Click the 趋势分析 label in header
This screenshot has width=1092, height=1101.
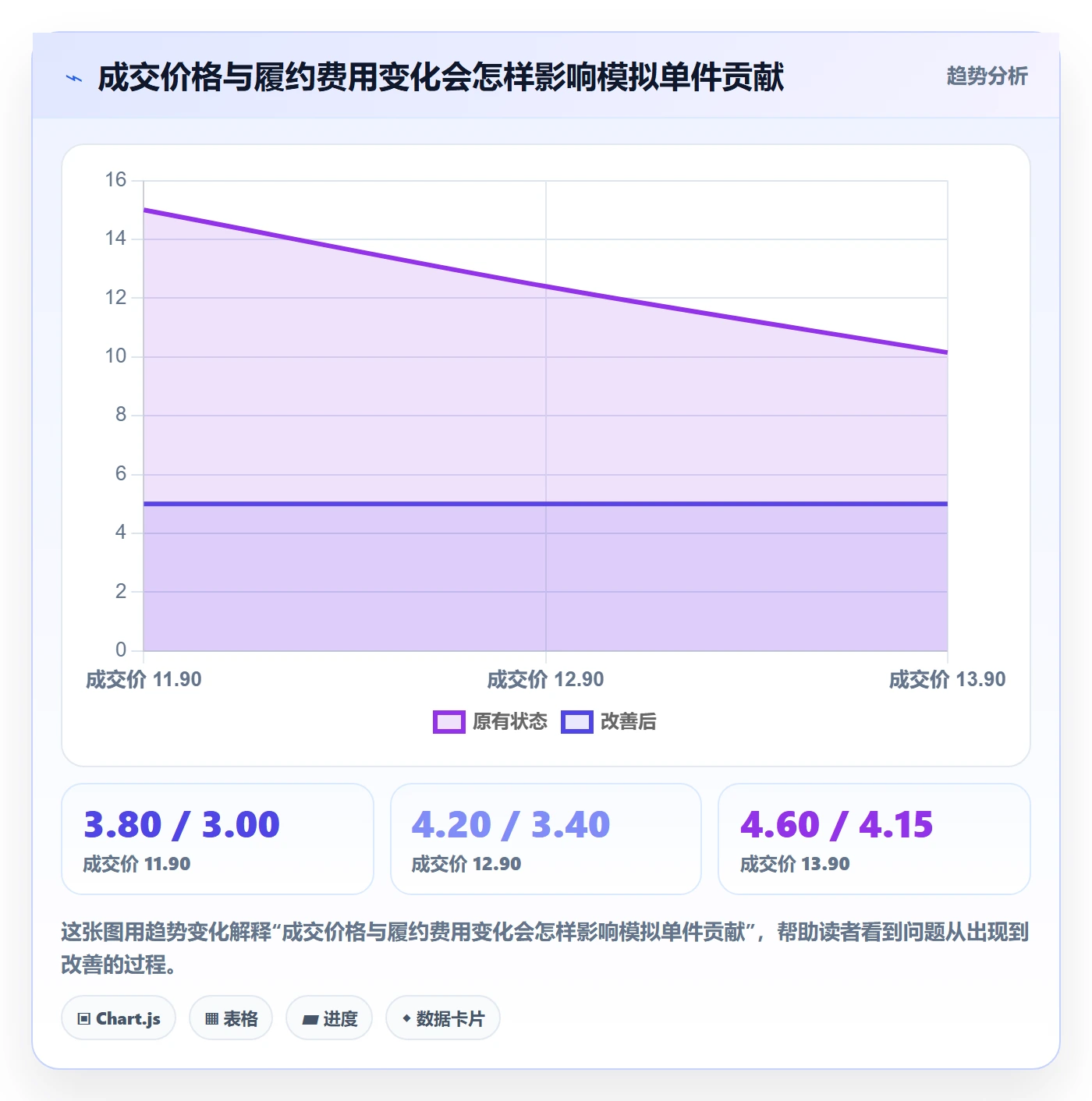coord(987,76)
